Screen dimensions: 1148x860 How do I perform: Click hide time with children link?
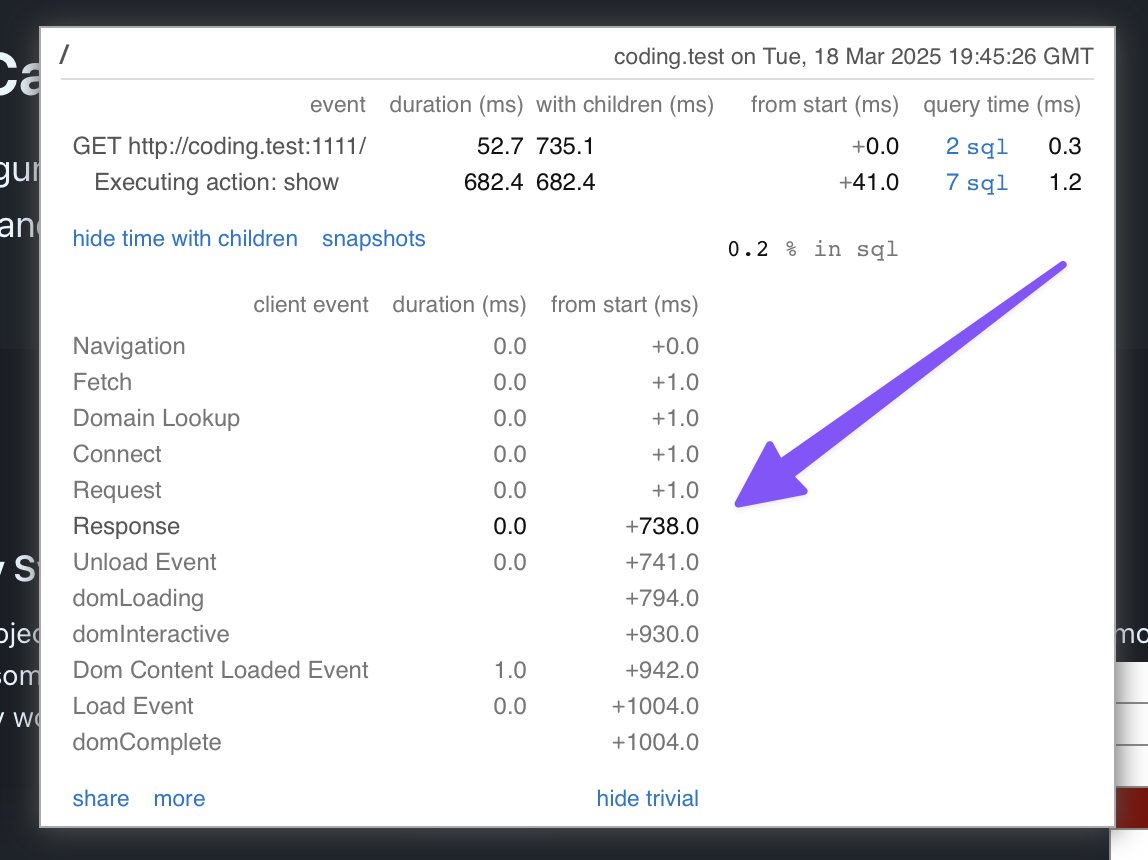click(185, 239)
